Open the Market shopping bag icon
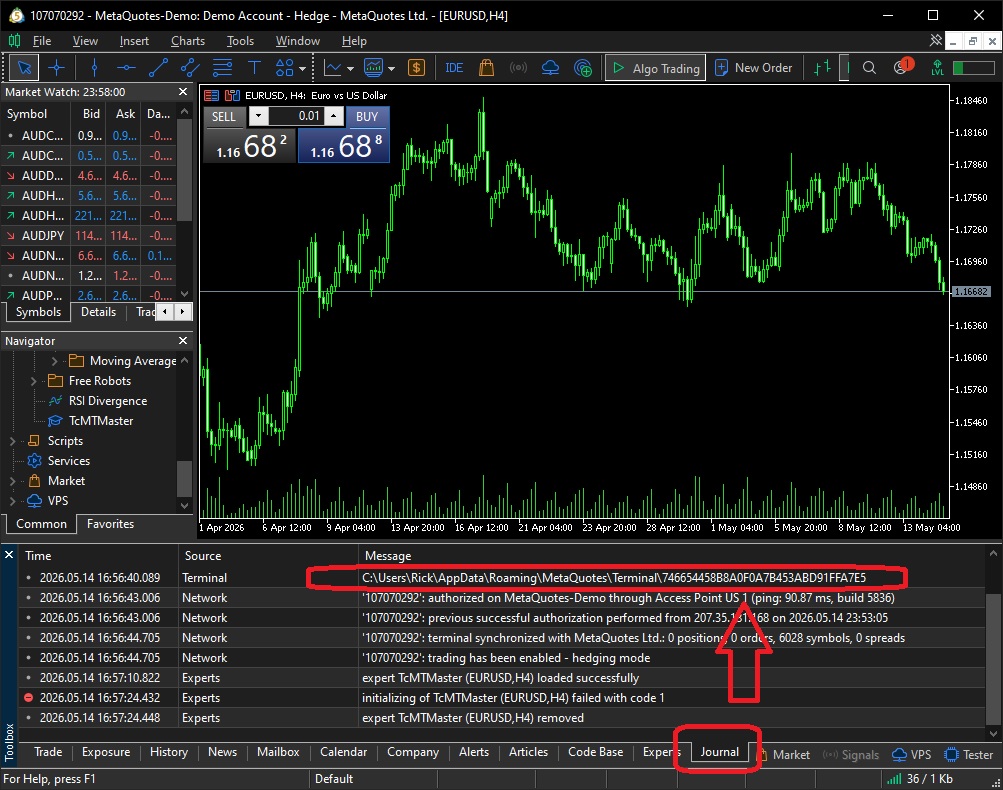 pyautogui.click(x=486, y=68)
